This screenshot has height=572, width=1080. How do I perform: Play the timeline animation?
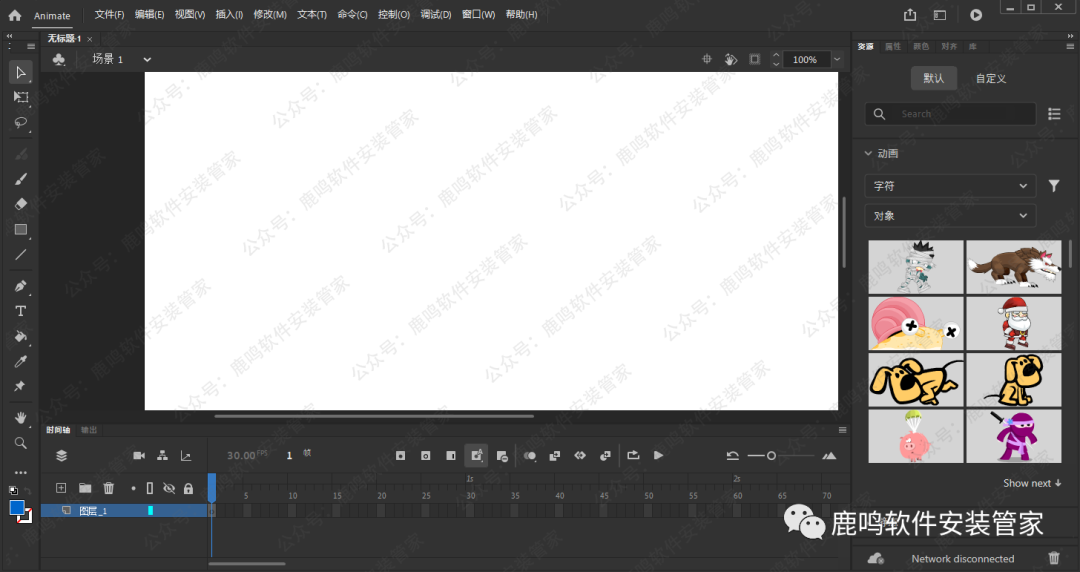click(x=658, y=456)
